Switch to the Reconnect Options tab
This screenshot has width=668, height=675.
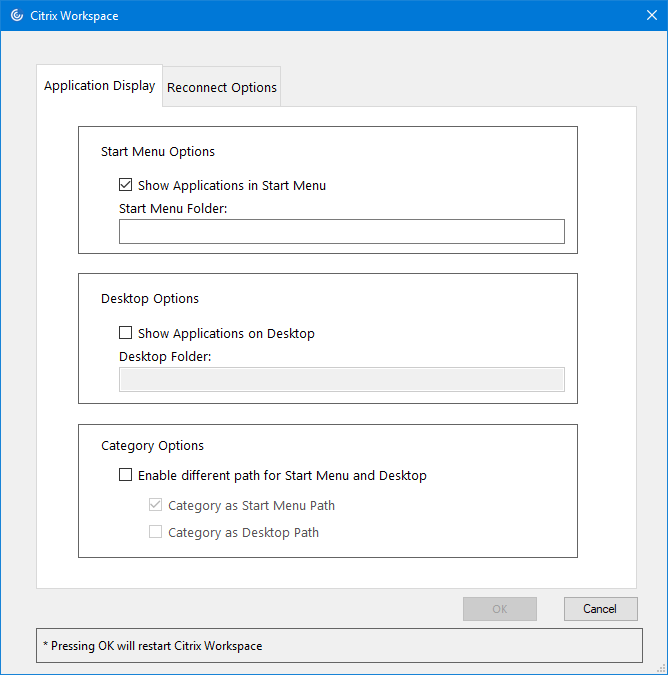tap(222, 87)
